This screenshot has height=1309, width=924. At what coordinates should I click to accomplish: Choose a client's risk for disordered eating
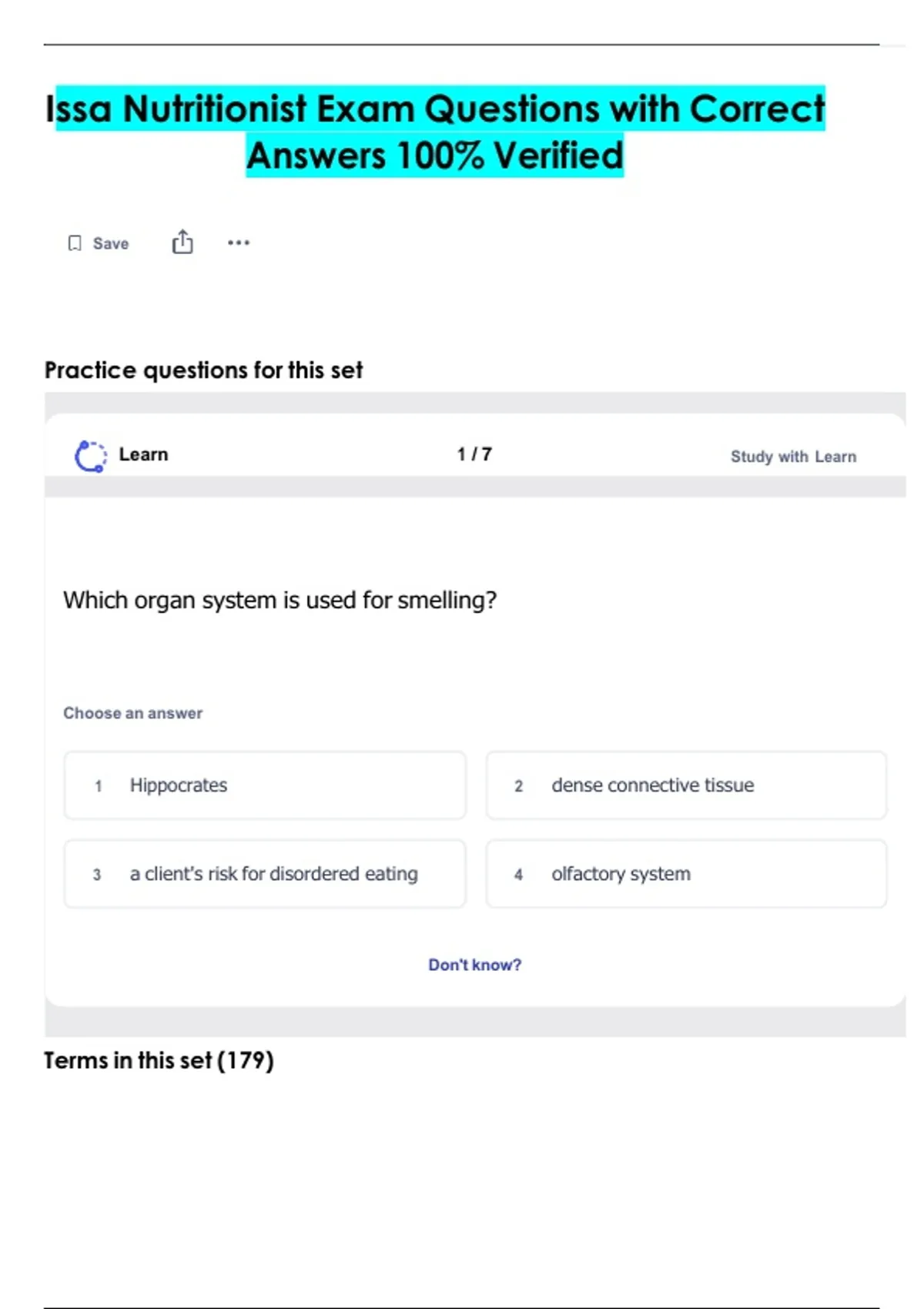click(265, 874)
